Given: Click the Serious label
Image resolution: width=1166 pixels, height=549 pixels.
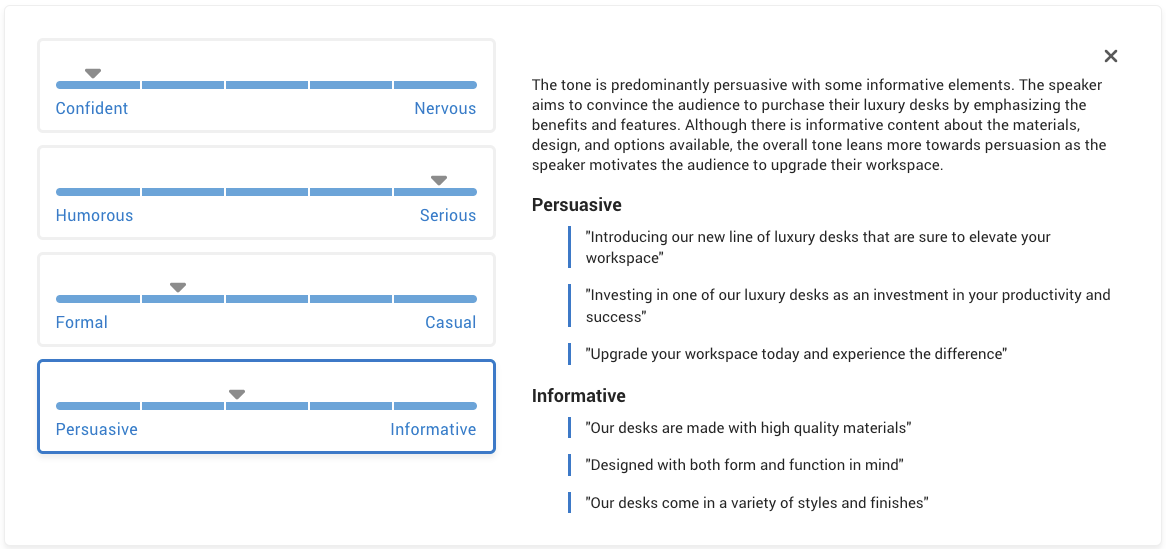Looking at the screenshot, I should (448, 215).
